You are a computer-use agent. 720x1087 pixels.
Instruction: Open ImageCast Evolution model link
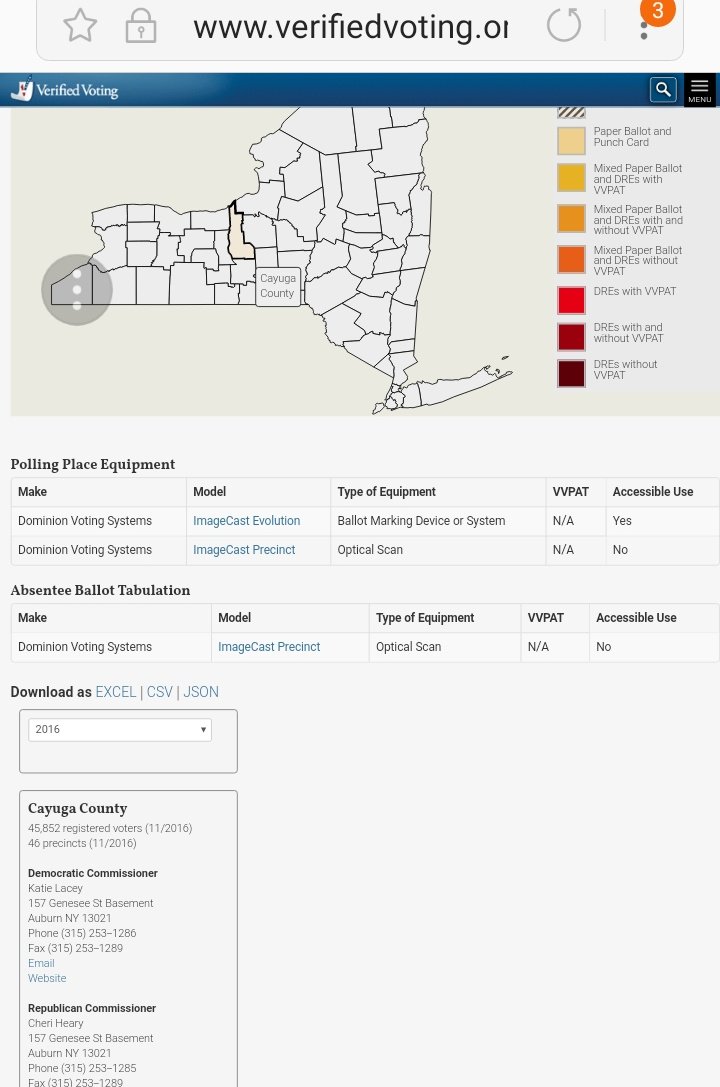[246, 521]
